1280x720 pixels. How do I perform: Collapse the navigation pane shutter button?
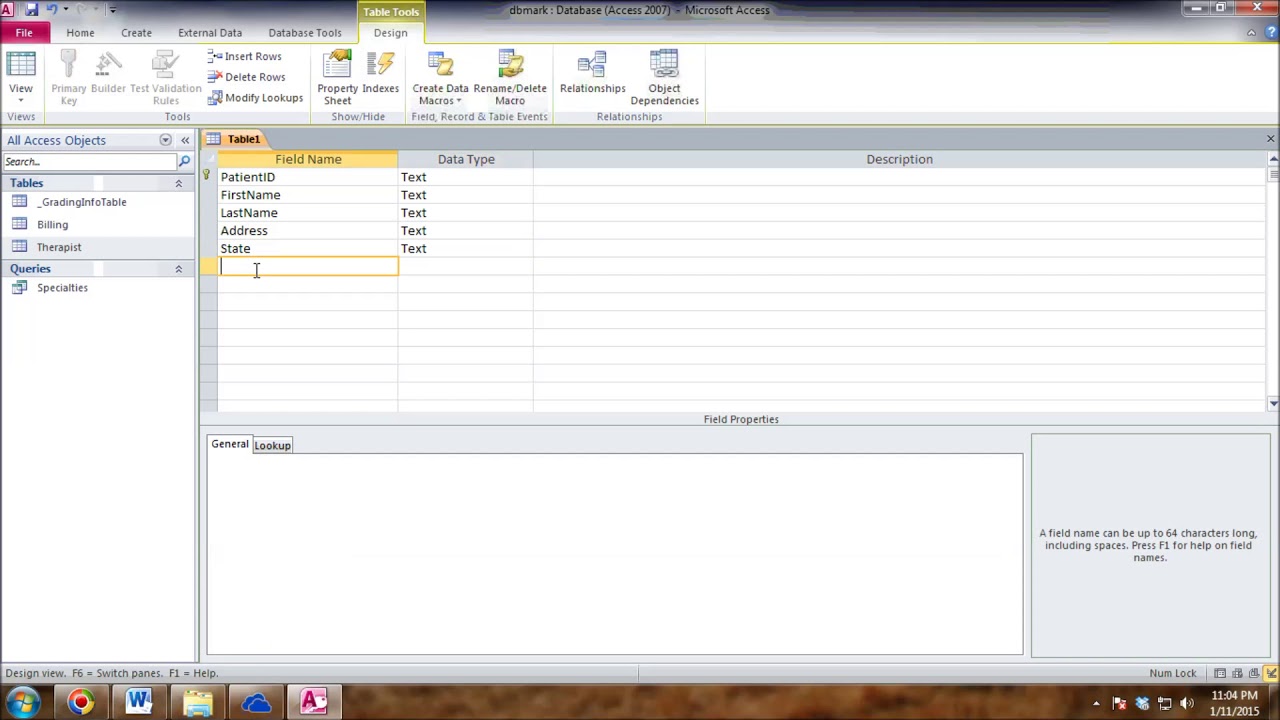(x=185, y=140)
